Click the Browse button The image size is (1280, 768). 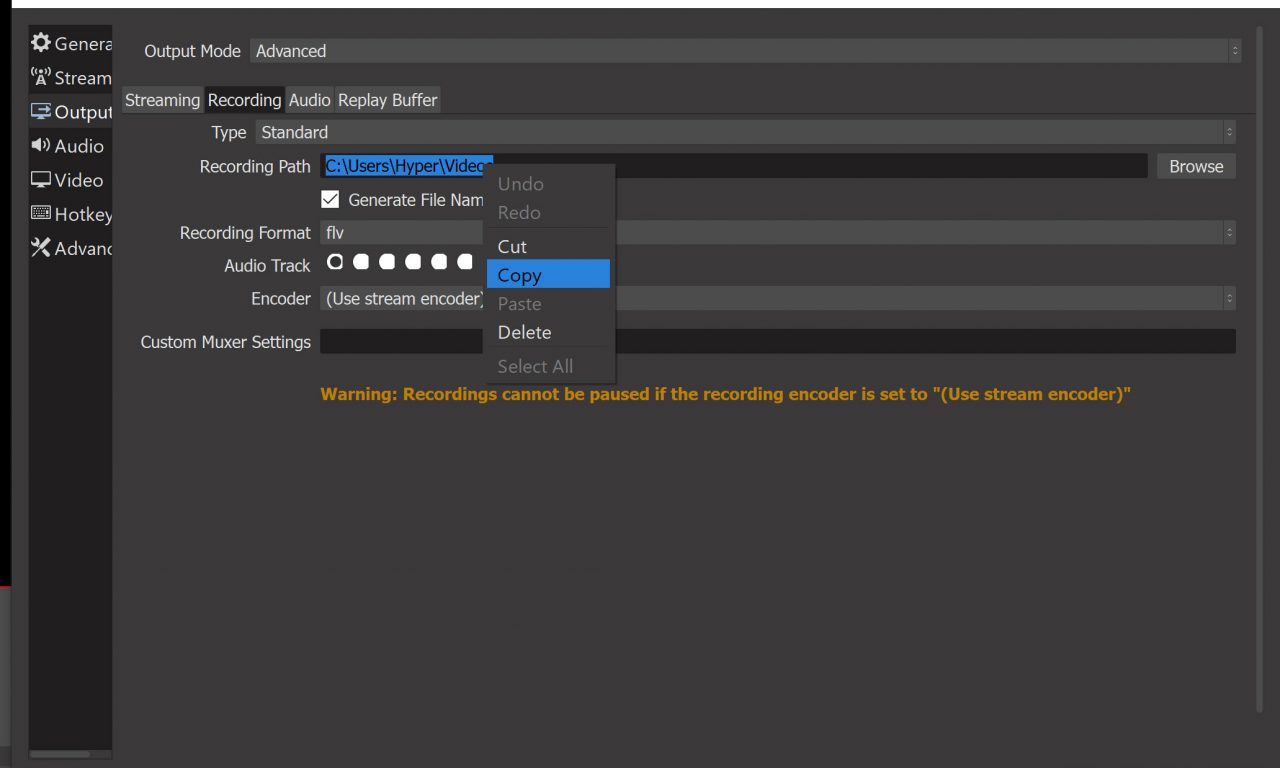(1196, 166)
